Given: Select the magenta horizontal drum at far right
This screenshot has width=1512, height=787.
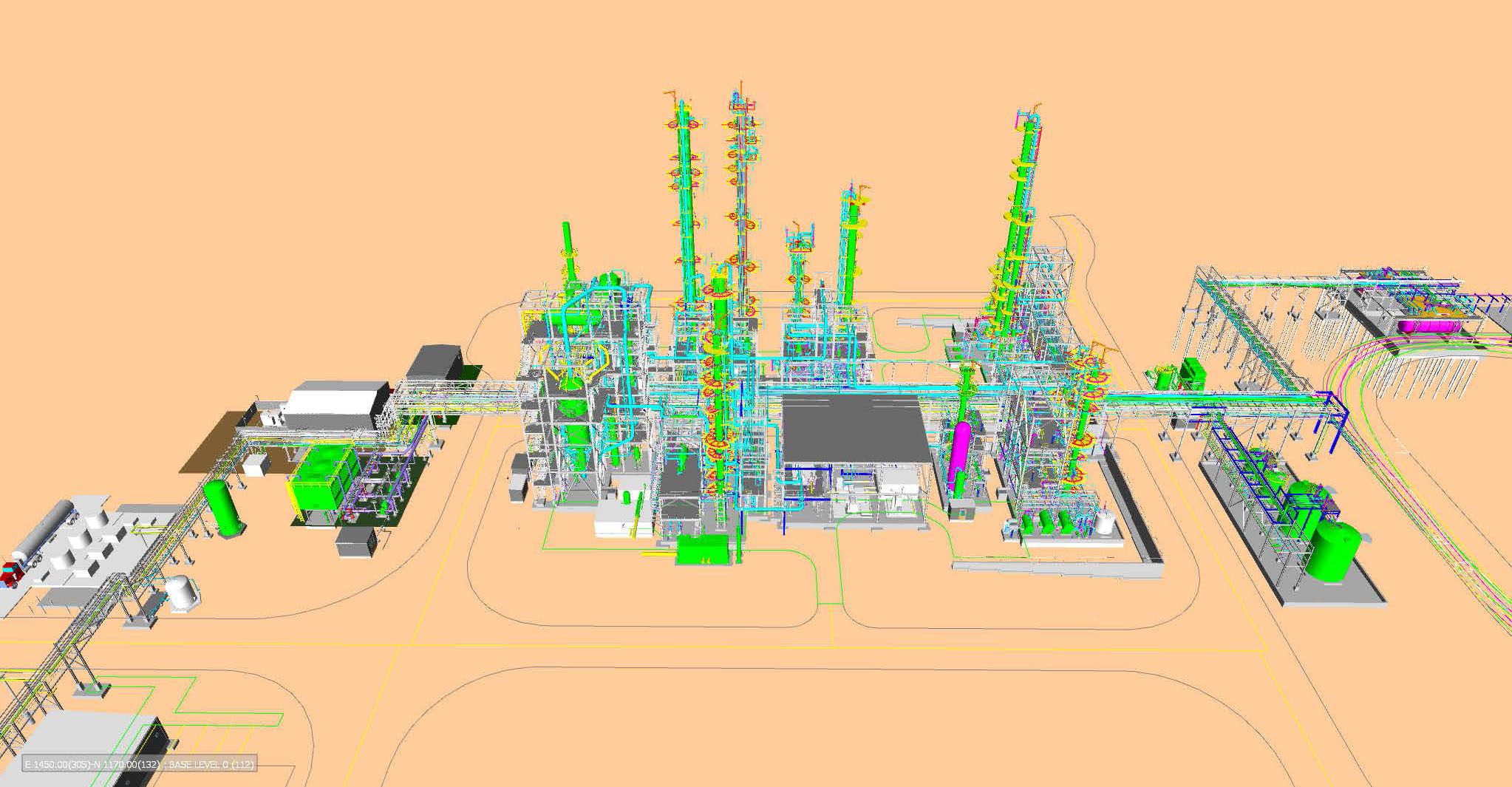Looking at the screenshot, I should click(1427, 325).
